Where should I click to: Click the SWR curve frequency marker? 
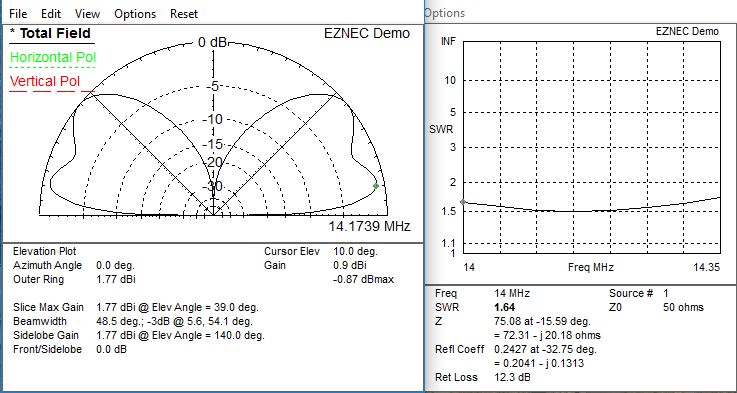[463, 202]
